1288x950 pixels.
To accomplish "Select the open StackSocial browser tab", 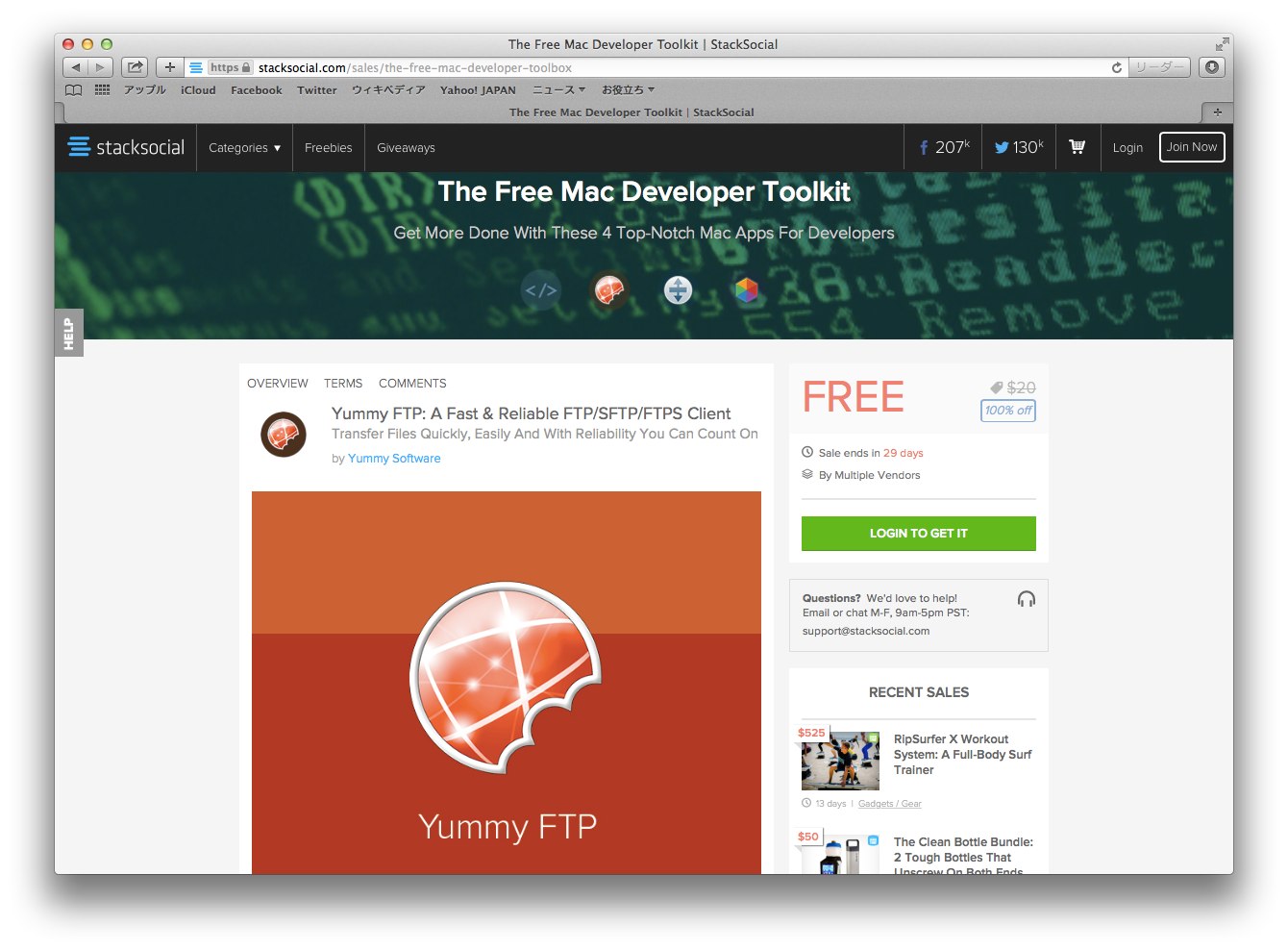I will (x=632, y=112).
